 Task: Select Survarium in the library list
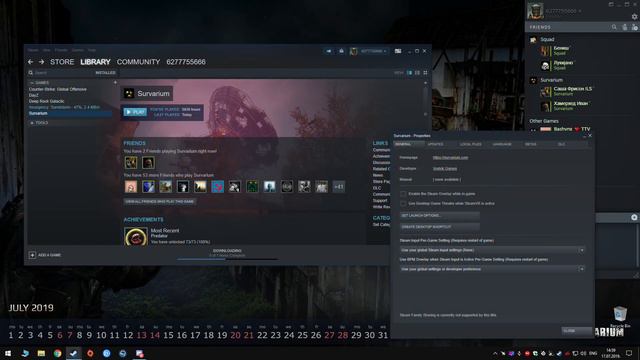69,113
